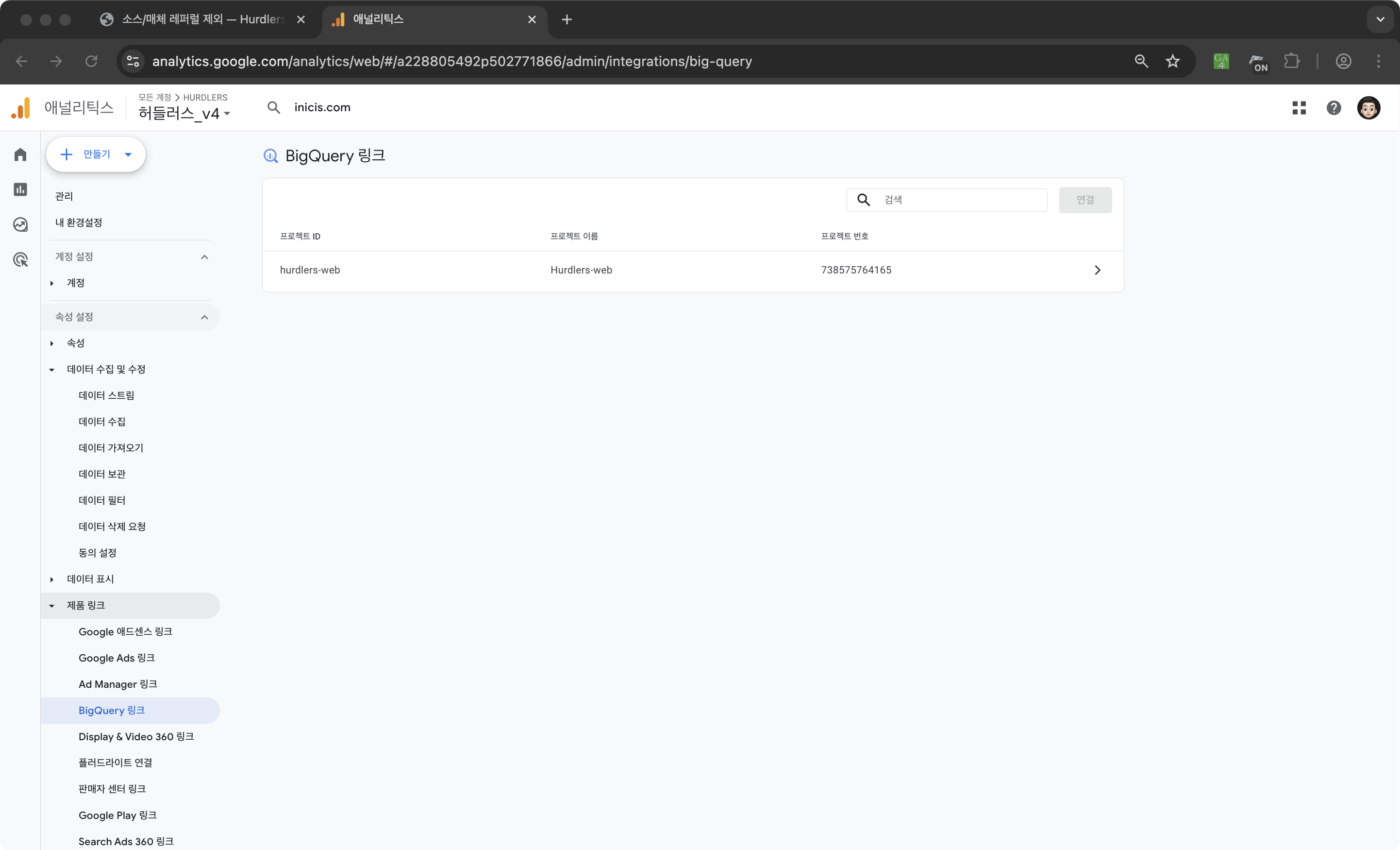This screenshot has width=1400, height=850.
Task: Click the magnifier icon in table search box
Action: tap(863, 200)
